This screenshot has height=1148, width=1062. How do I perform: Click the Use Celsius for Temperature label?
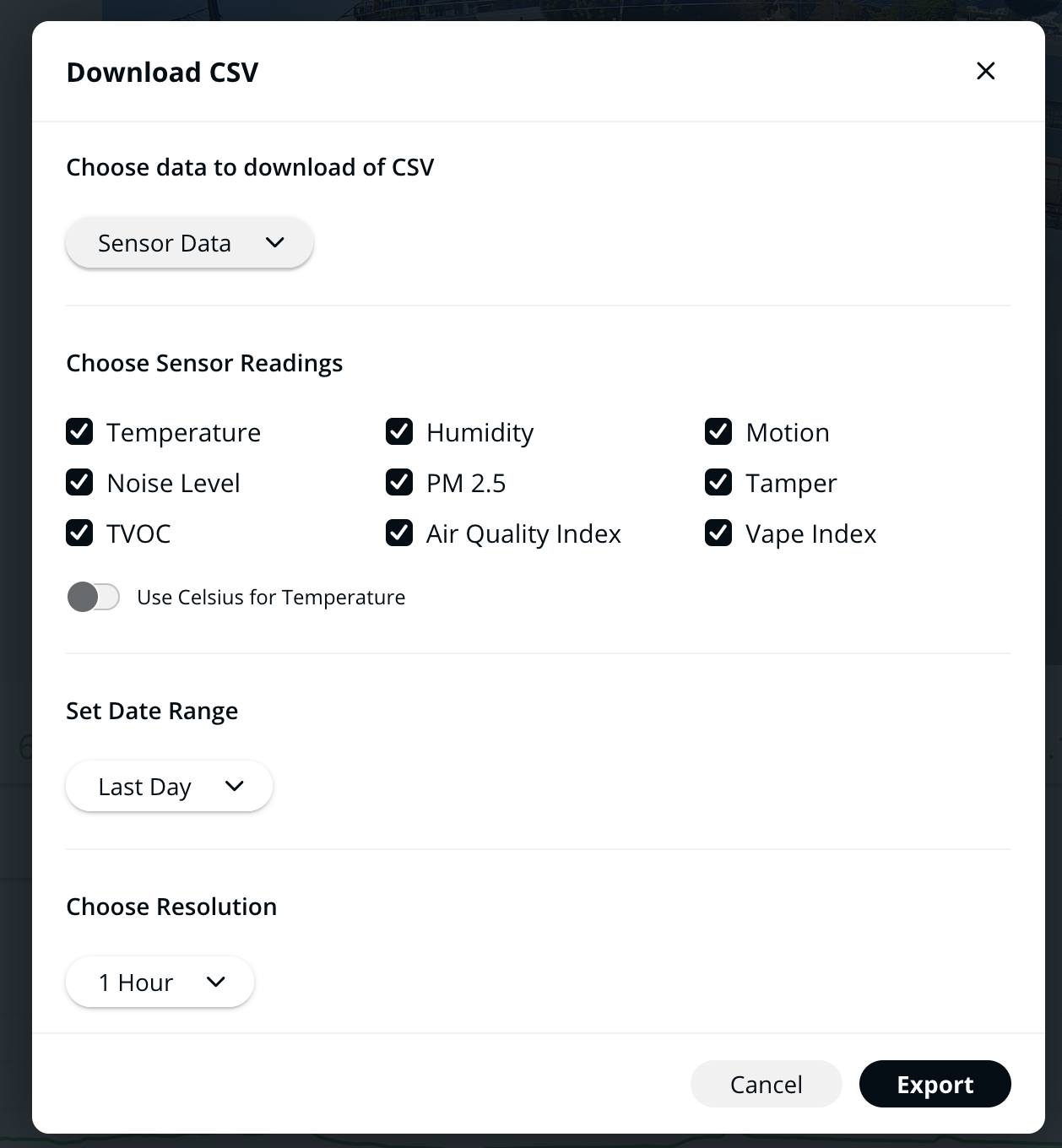pos(271,597)
